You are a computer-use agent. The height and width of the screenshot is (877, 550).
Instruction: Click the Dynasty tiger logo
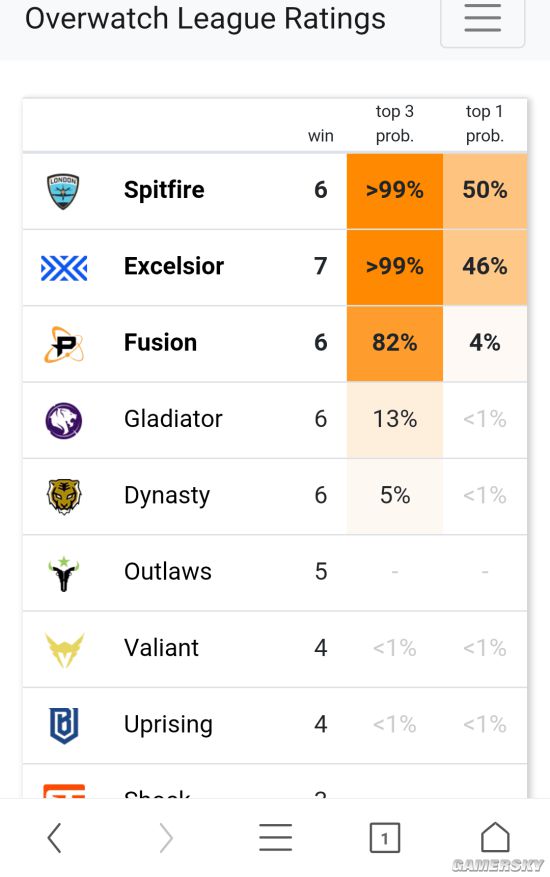64,496
